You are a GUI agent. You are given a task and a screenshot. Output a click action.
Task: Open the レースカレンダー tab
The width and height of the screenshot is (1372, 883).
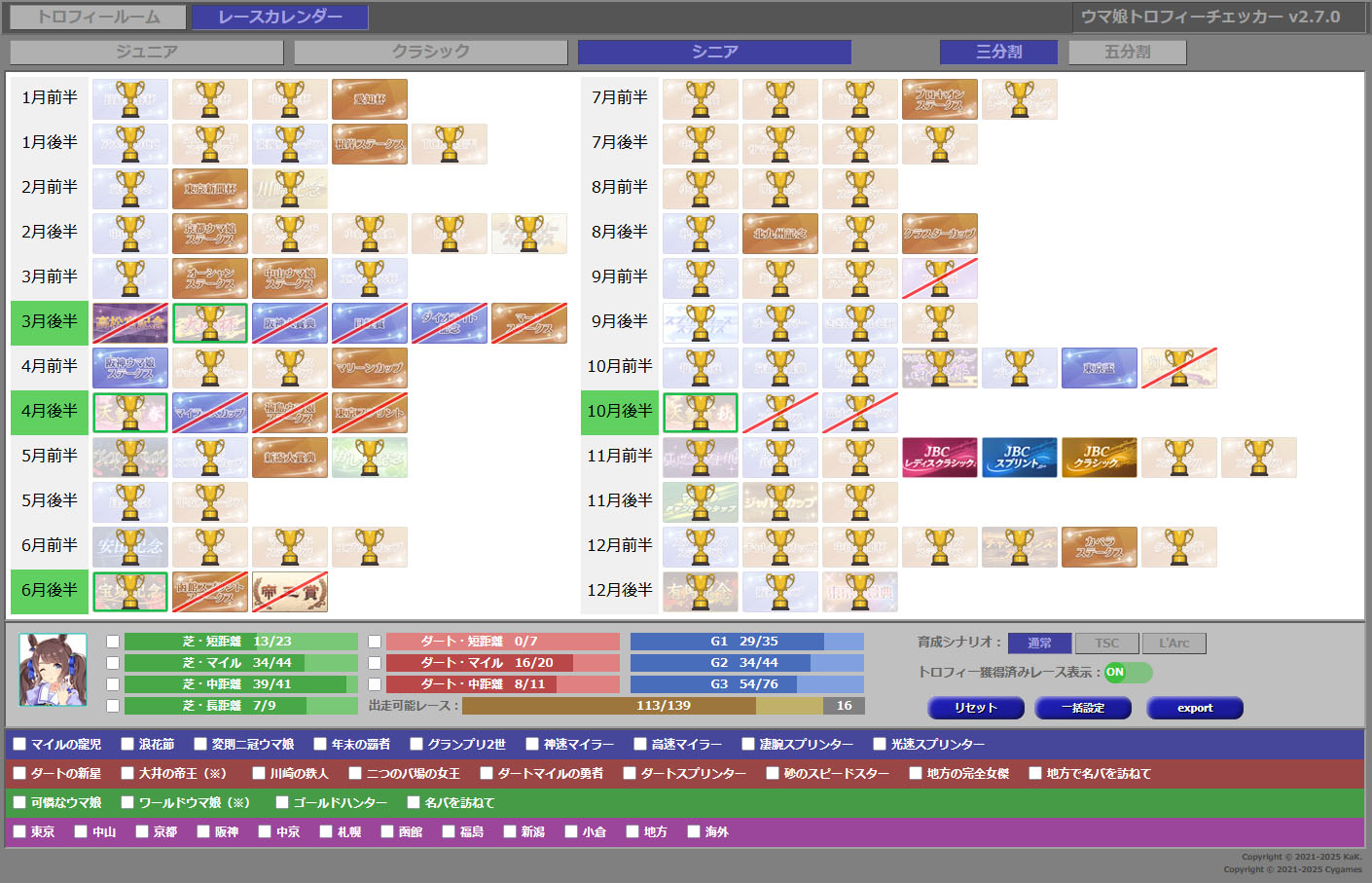pyautogui.click(x=280, y=17)
